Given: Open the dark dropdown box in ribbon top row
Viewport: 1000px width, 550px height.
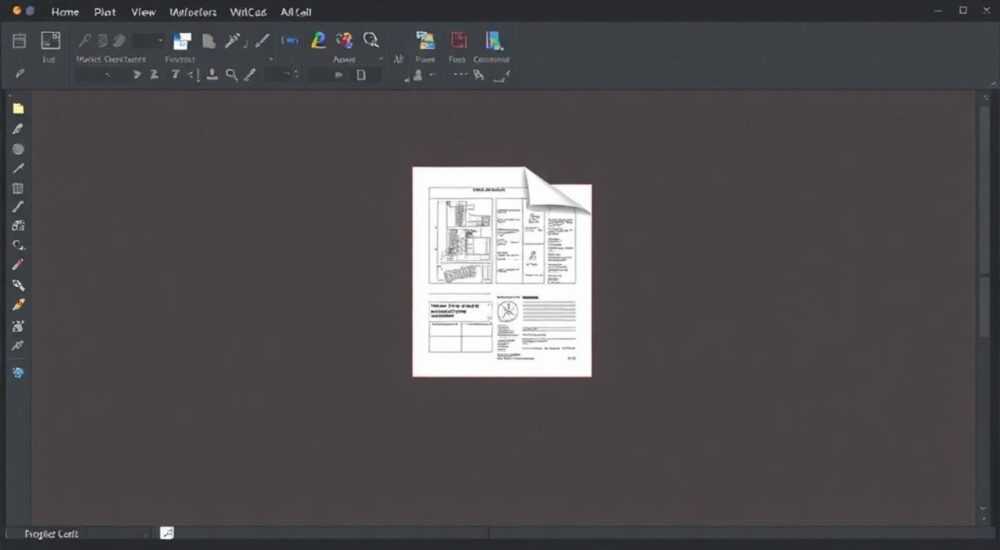Looking at the screenshot, I should tap(149, 41).
